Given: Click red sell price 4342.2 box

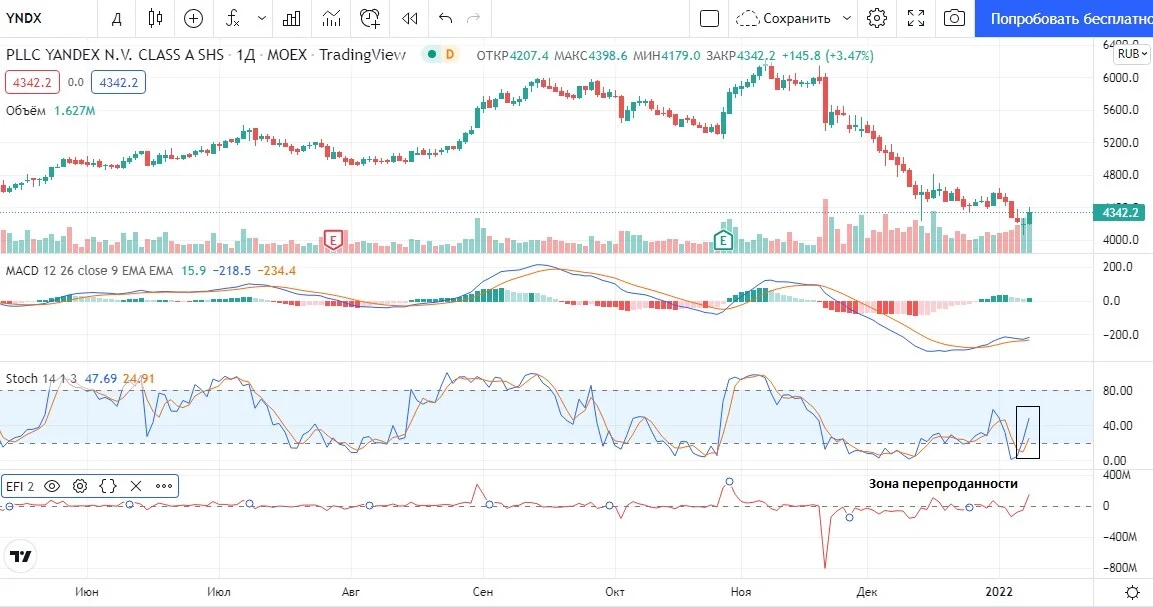Looking at the screenshot, I should (32, 82).
